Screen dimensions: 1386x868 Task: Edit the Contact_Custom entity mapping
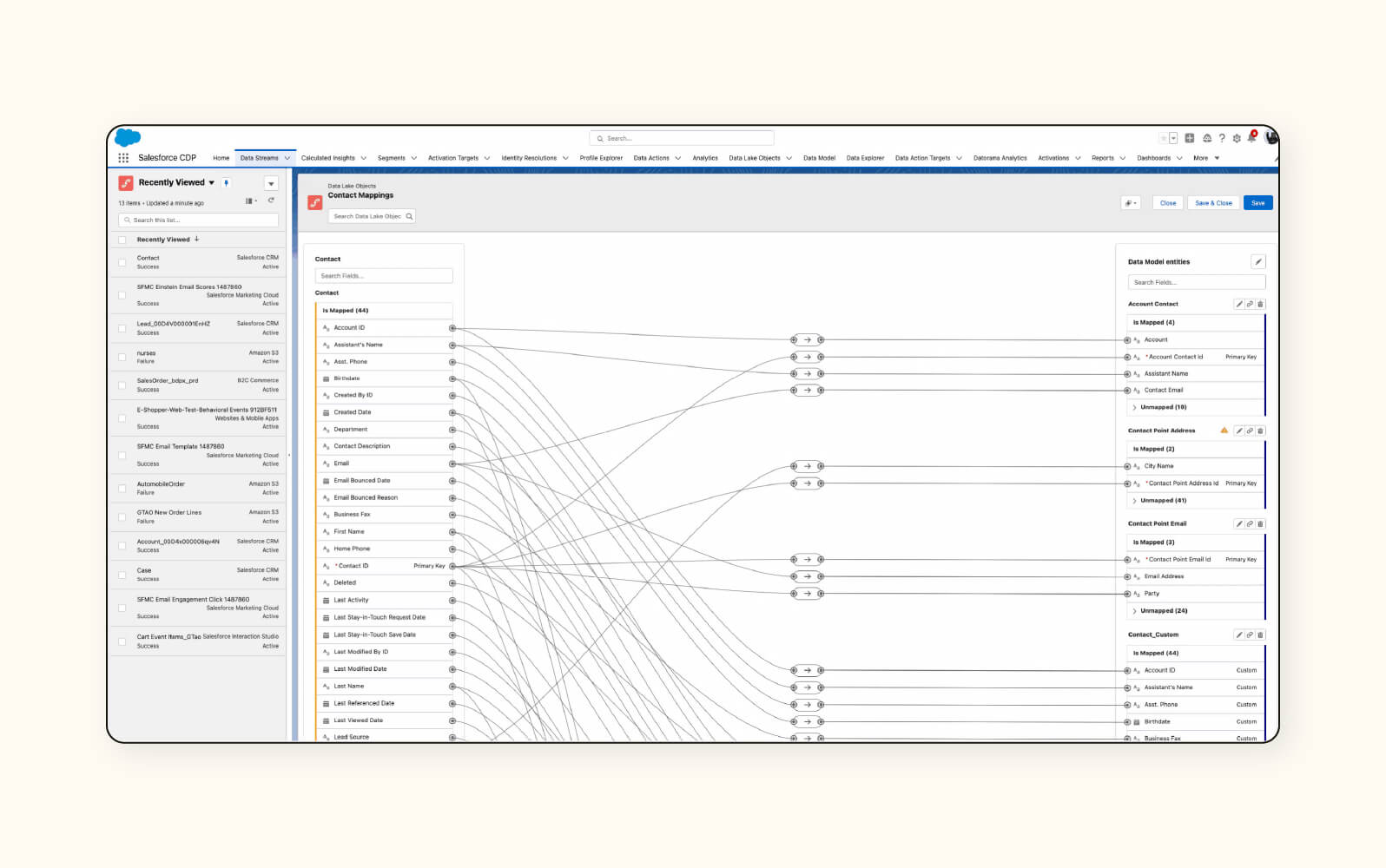coord(1239,635)
